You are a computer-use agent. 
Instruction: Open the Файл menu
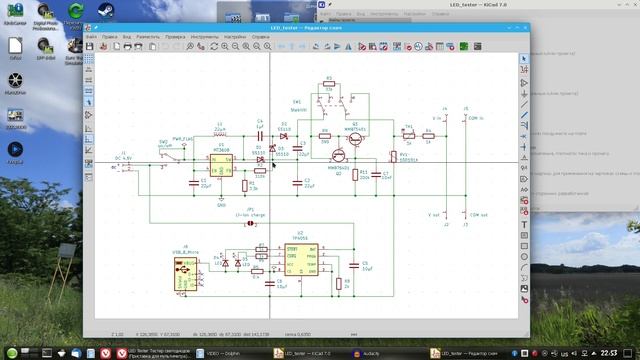(x=91, y=37)
